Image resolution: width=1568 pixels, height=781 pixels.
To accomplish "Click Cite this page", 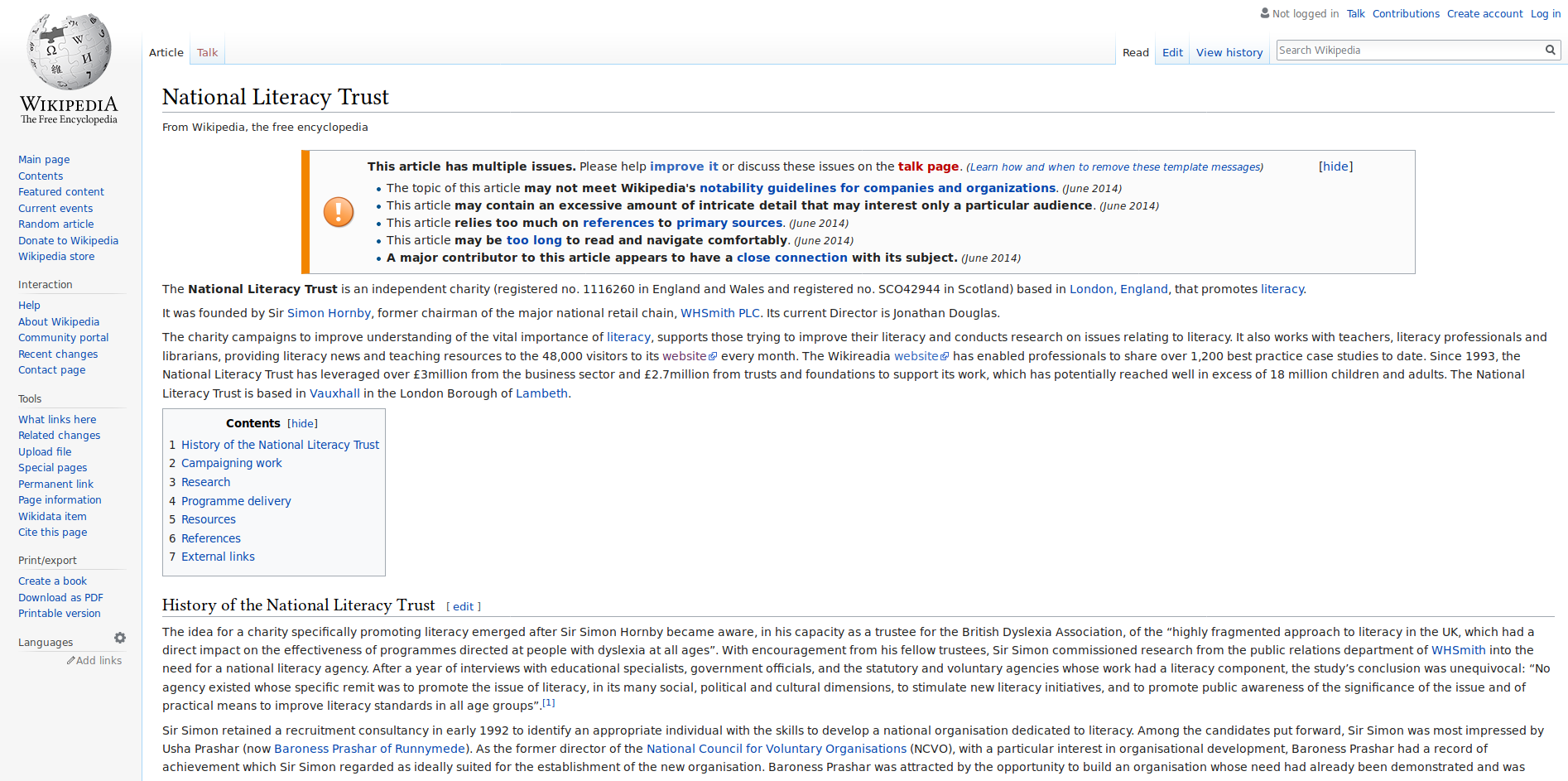I will (52, 533).
